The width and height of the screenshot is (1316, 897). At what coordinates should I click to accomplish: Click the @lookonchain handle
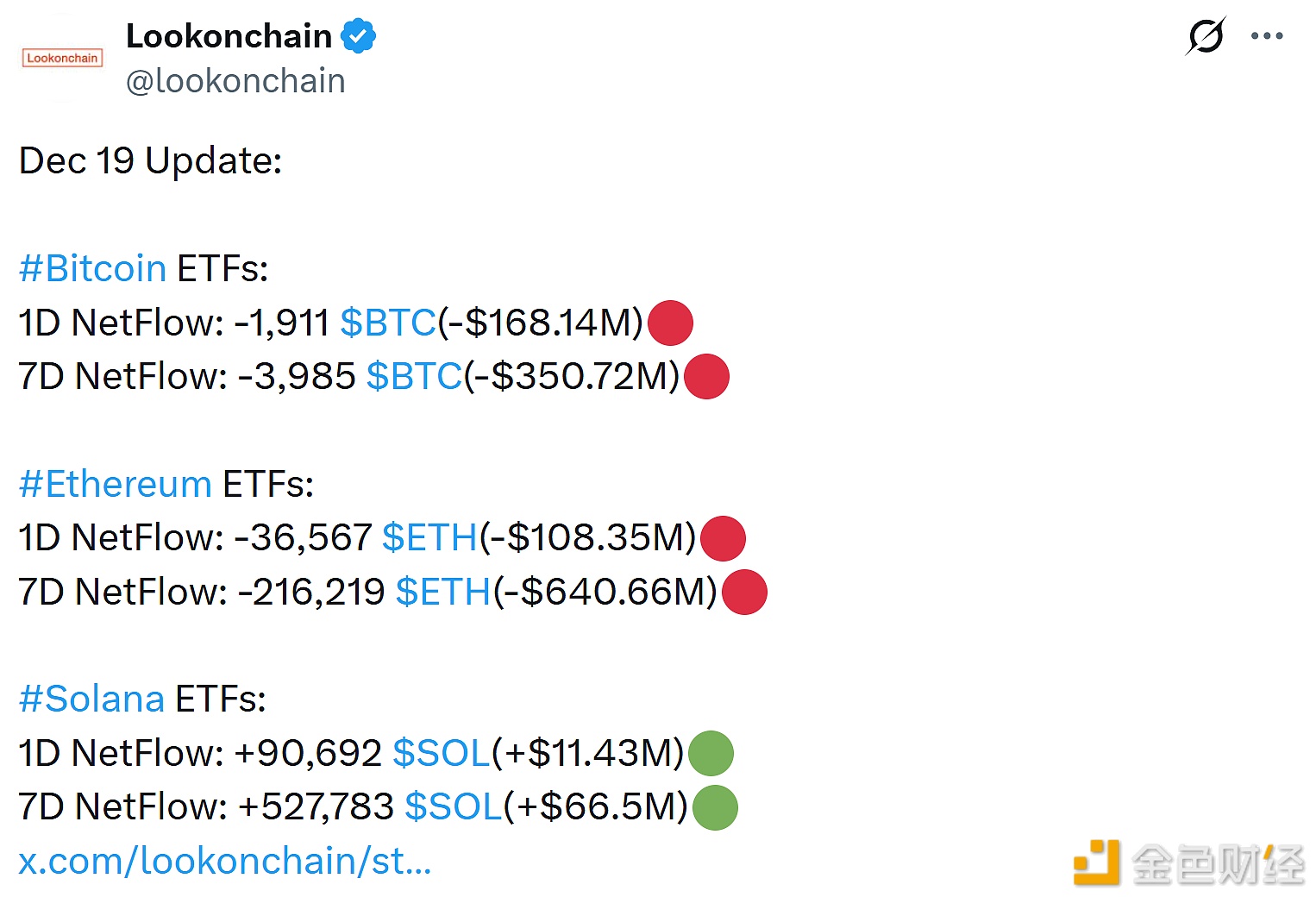coord(235,81)
